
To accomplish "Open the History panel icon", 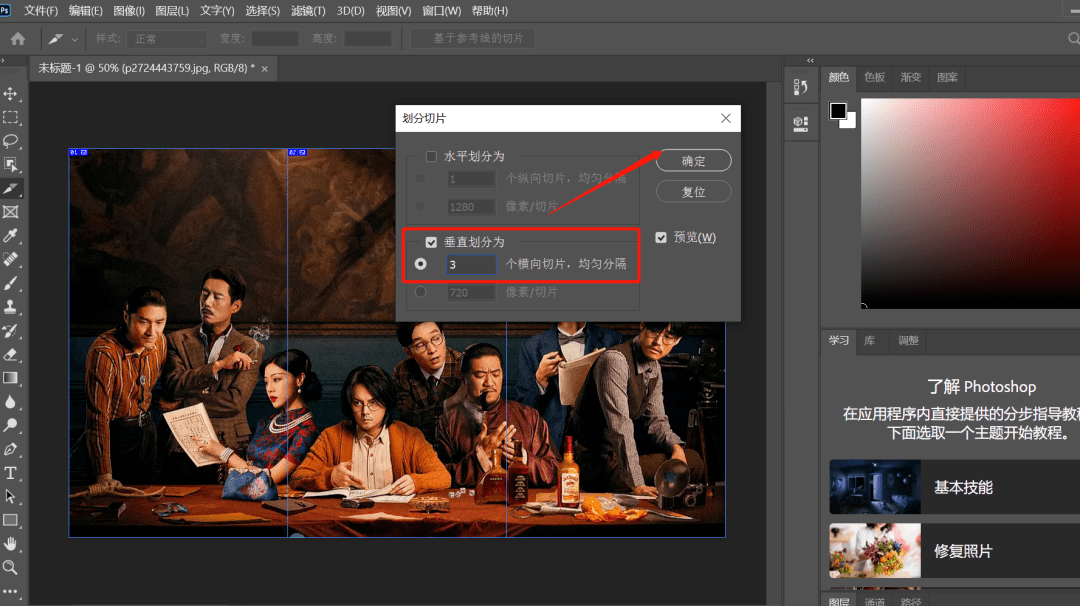I will (x=800, y=87).
